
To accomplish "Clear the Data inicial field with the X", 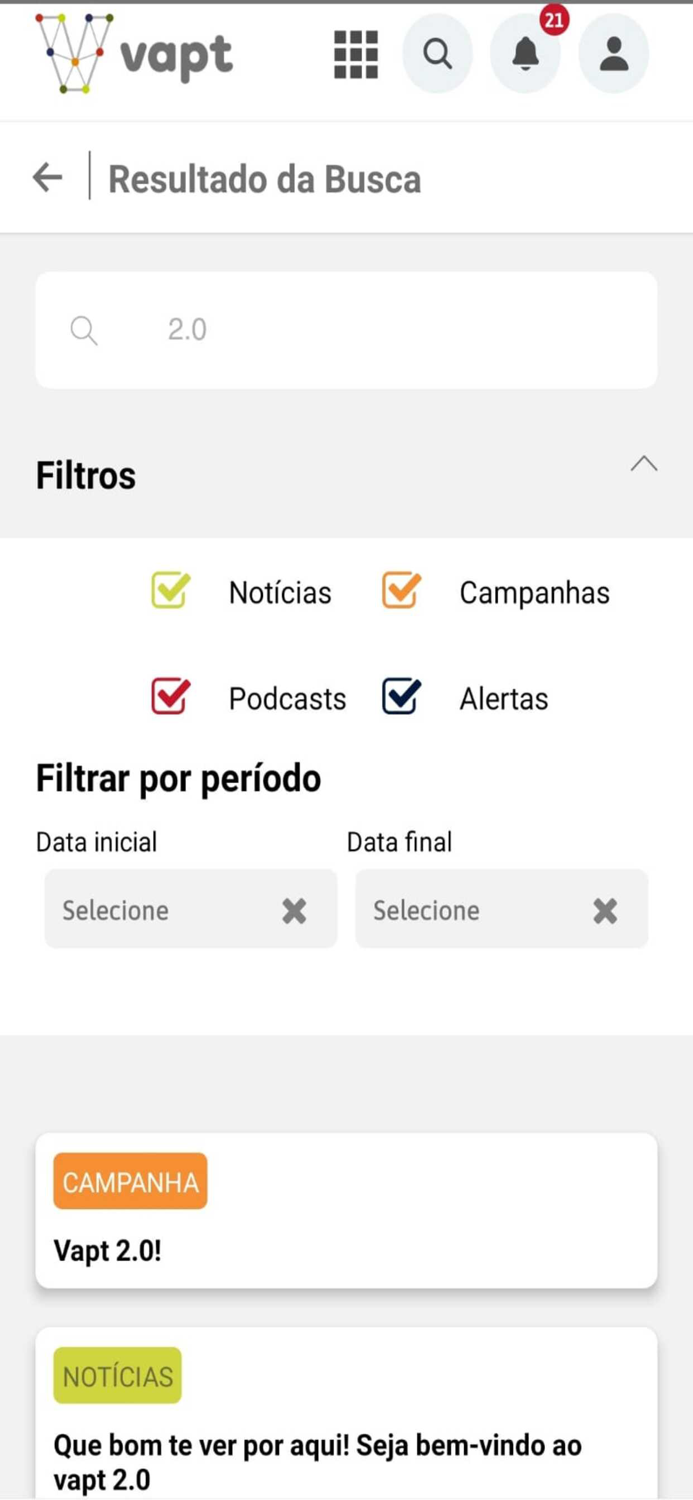I will (x=293, y=910).
